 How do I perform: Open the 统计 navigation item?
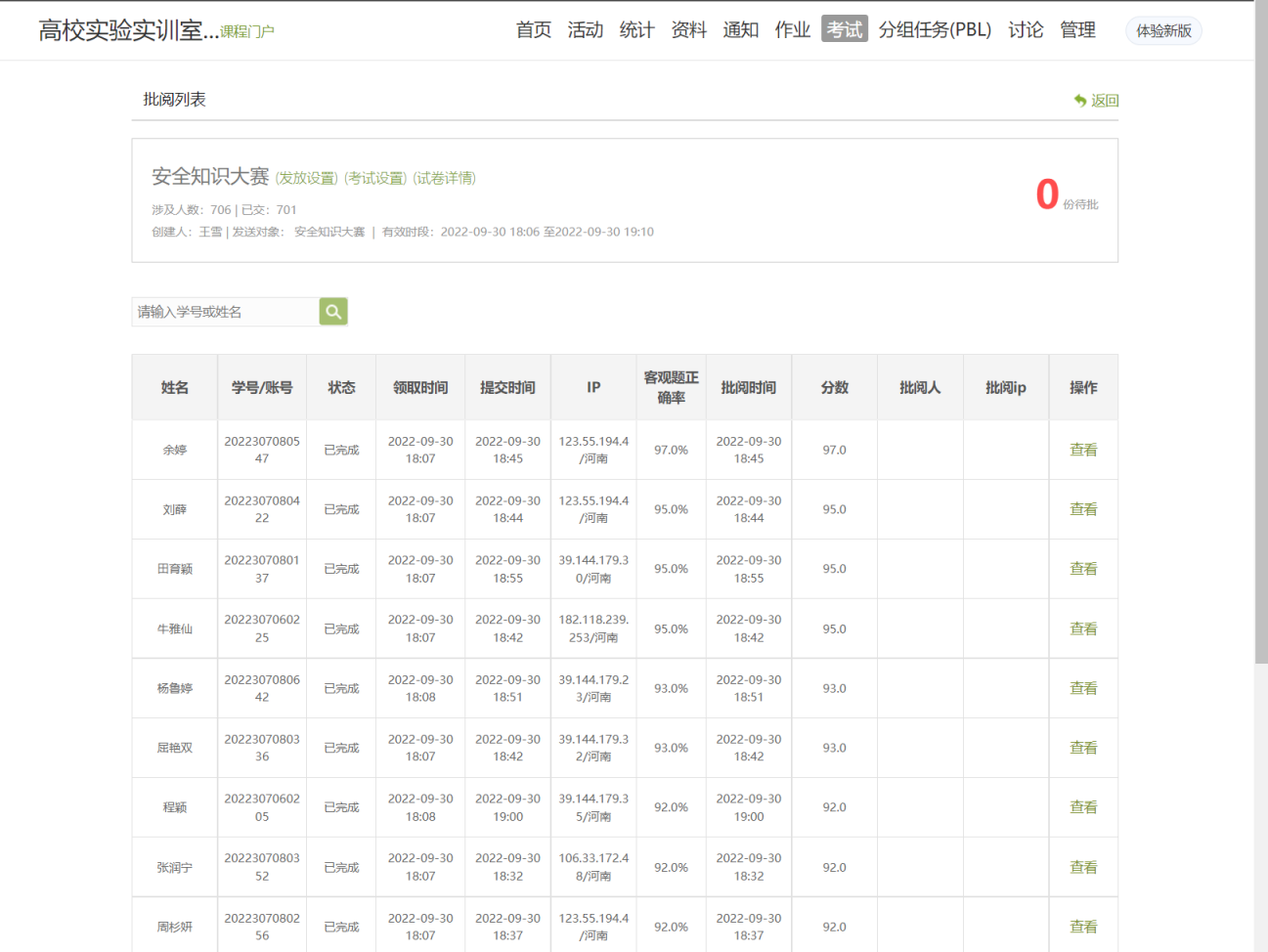636,30
